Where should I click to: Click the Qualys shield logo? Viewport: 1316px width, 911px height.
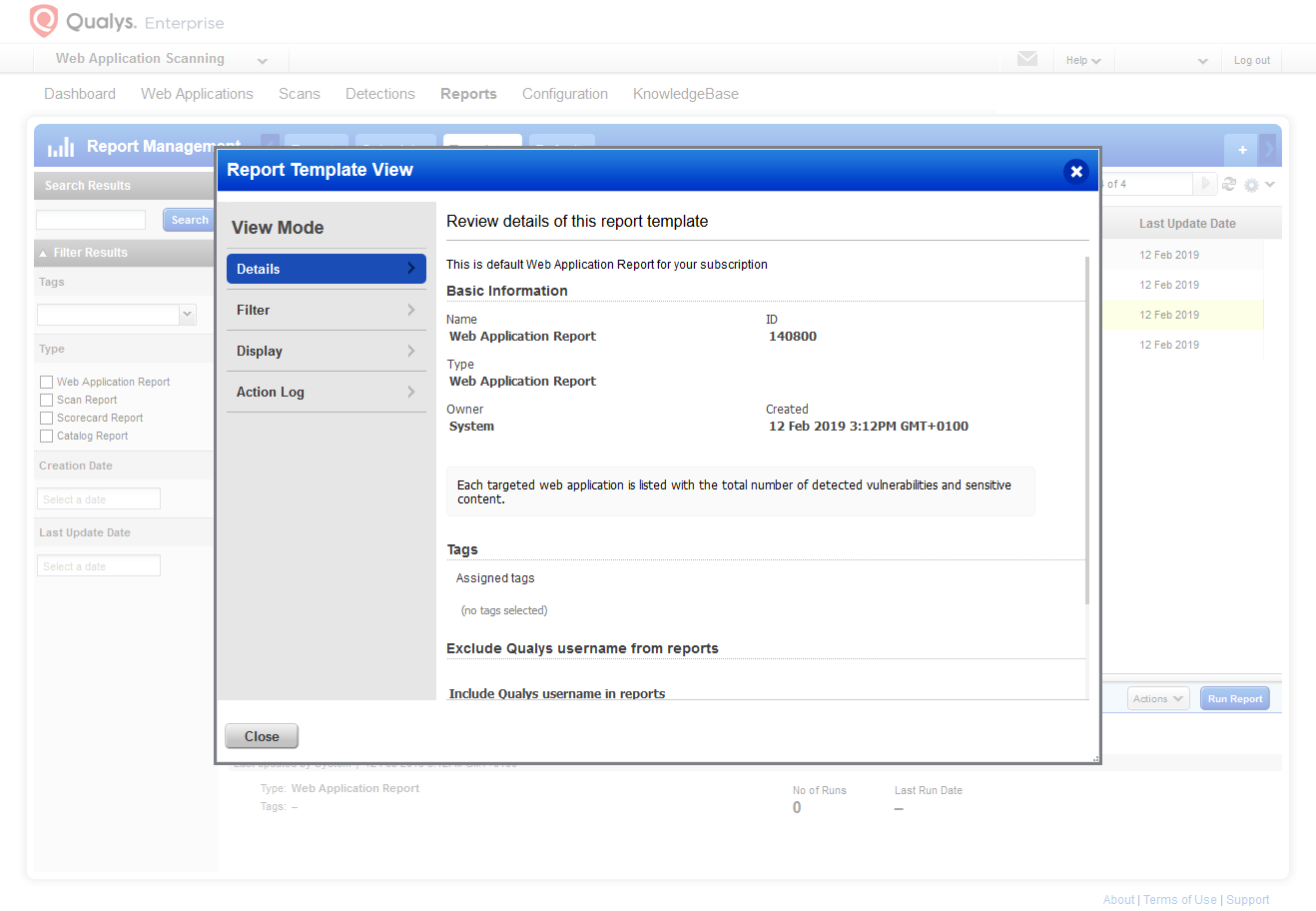click(x=43, y=20)
